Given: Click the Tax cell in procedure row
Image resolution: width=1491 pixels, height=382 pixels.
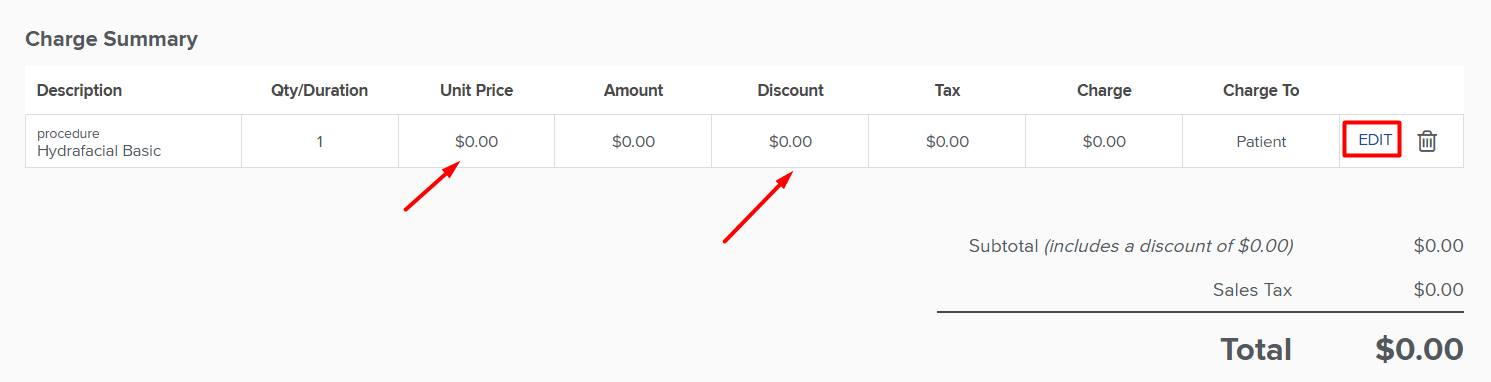Looking at the screenshot, I should [947, 142].
